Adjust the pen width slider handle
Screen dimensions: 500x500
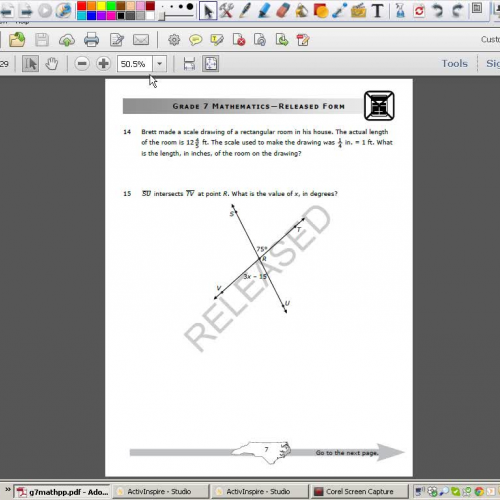point(162,16)
